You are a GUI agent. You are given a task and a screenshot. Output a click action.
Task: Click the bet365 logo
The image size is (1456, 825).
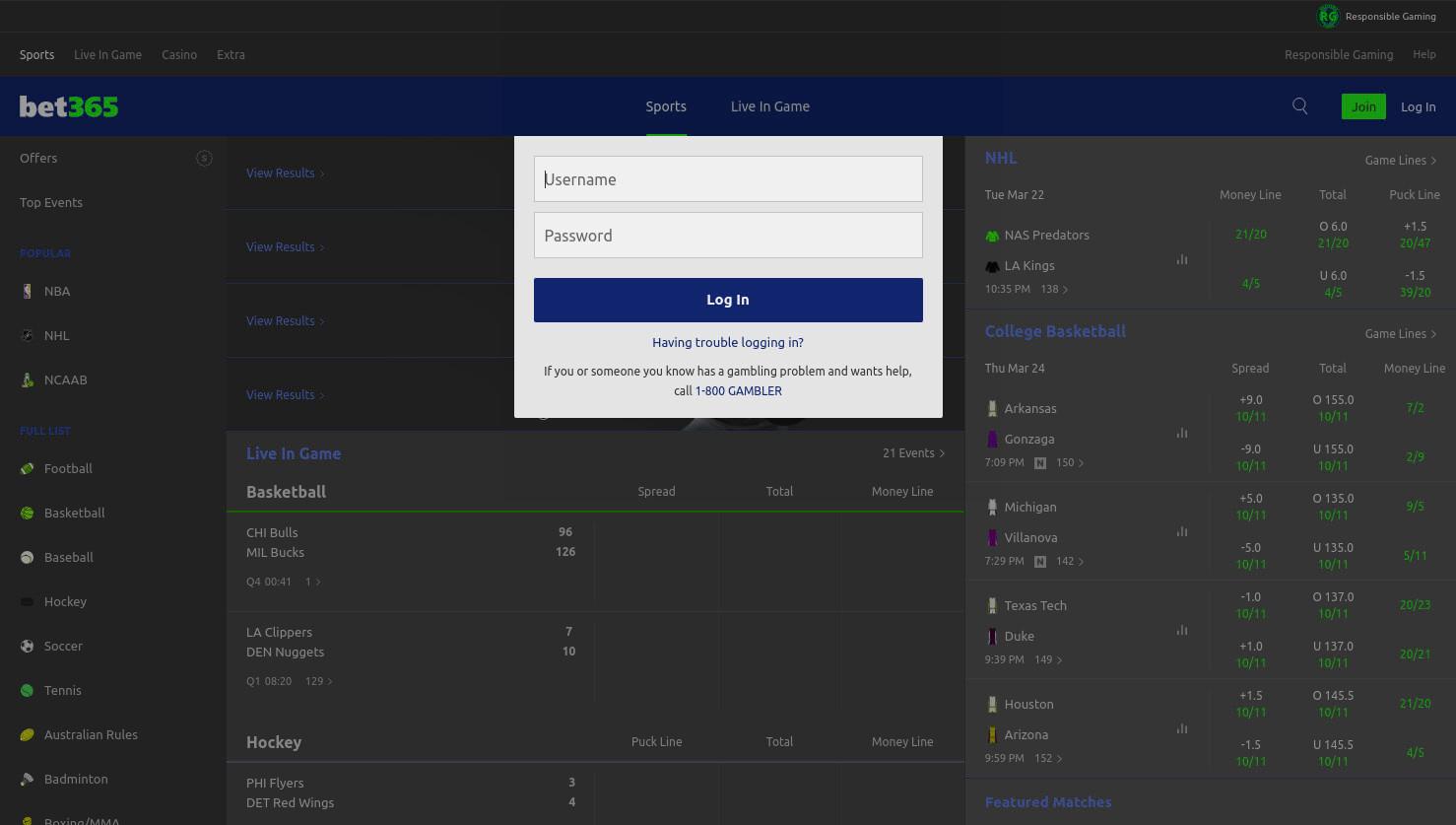click(x=69, y=106)
